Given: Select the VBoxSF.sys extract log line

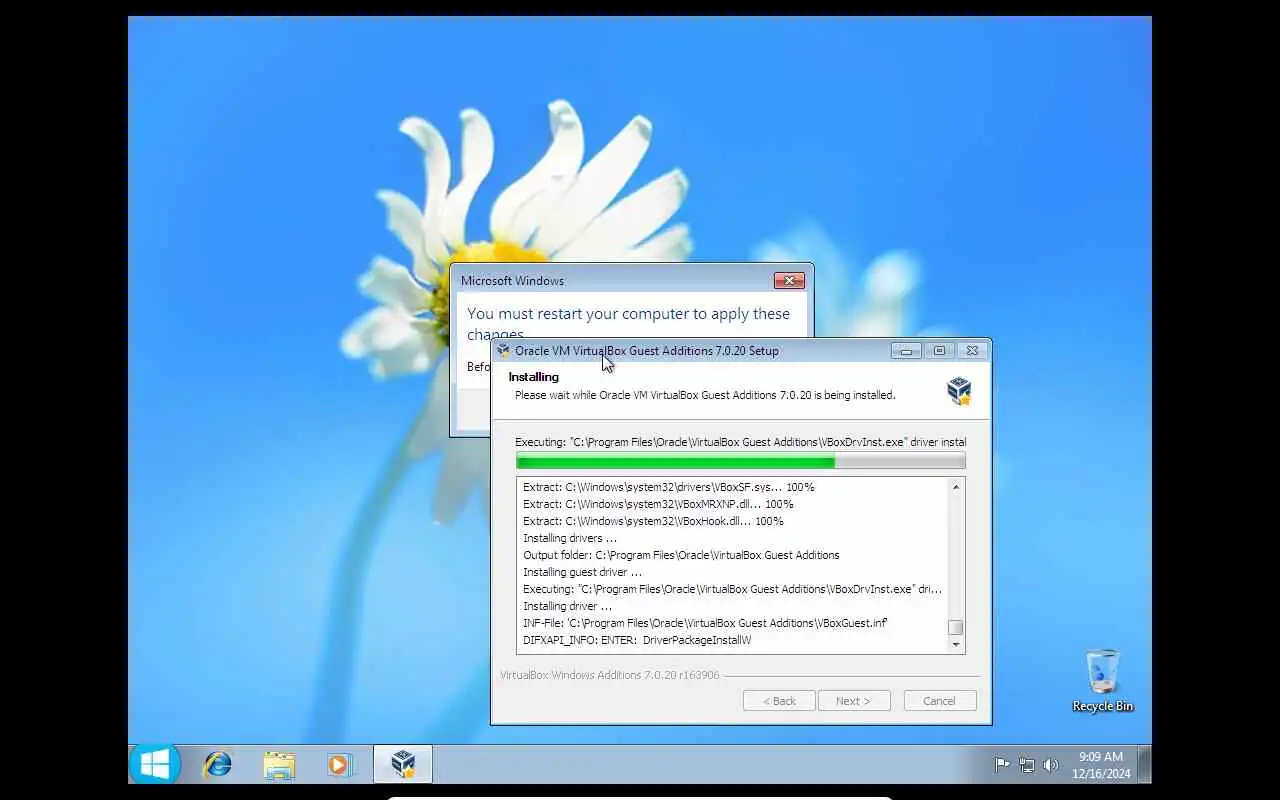Looking at the screenshot, I should 669,487.
